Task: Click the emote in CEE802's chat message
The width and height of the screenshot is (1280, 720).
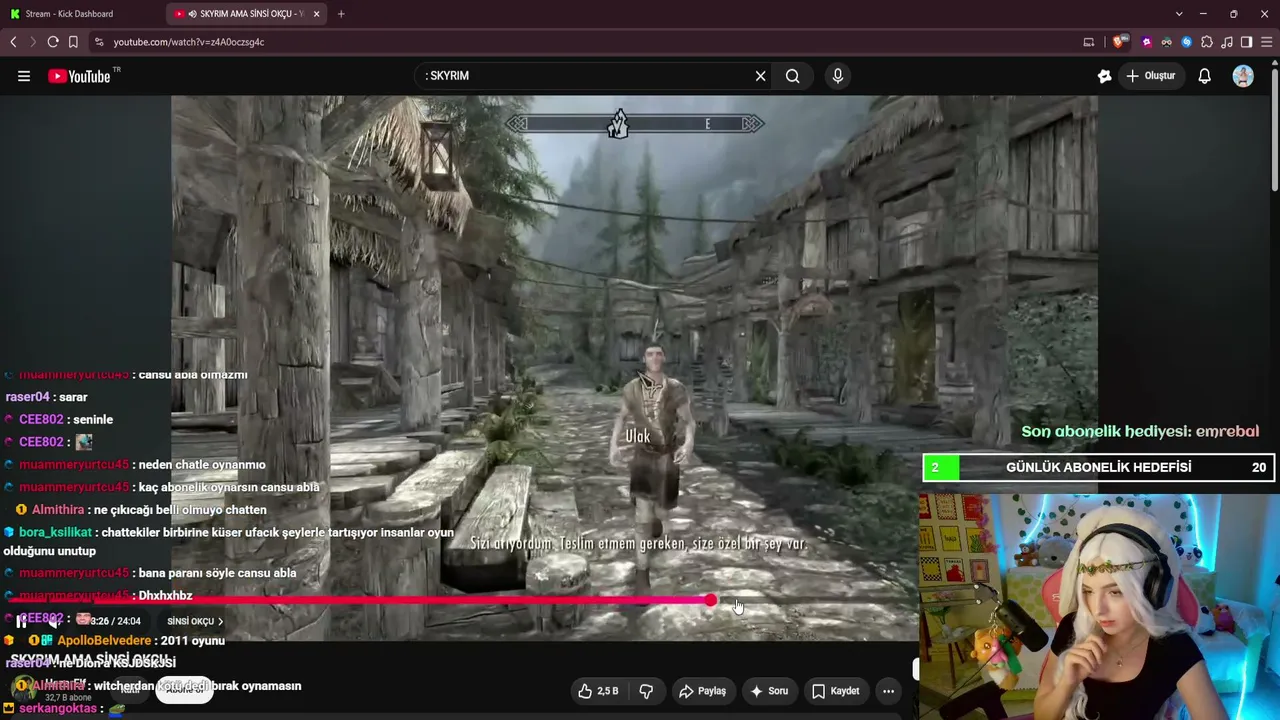Action: 84,442
